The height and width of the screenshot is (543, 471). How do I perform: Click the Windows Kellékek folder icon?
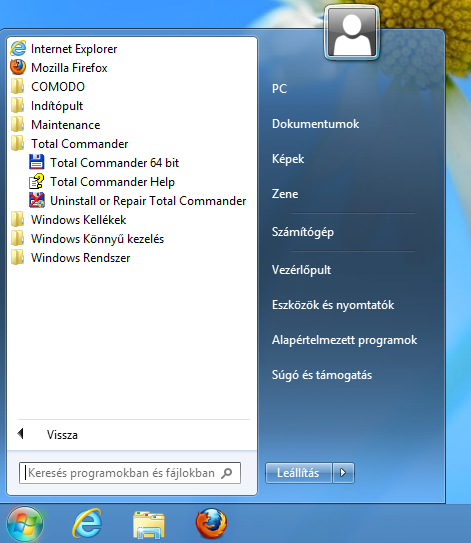17,219
